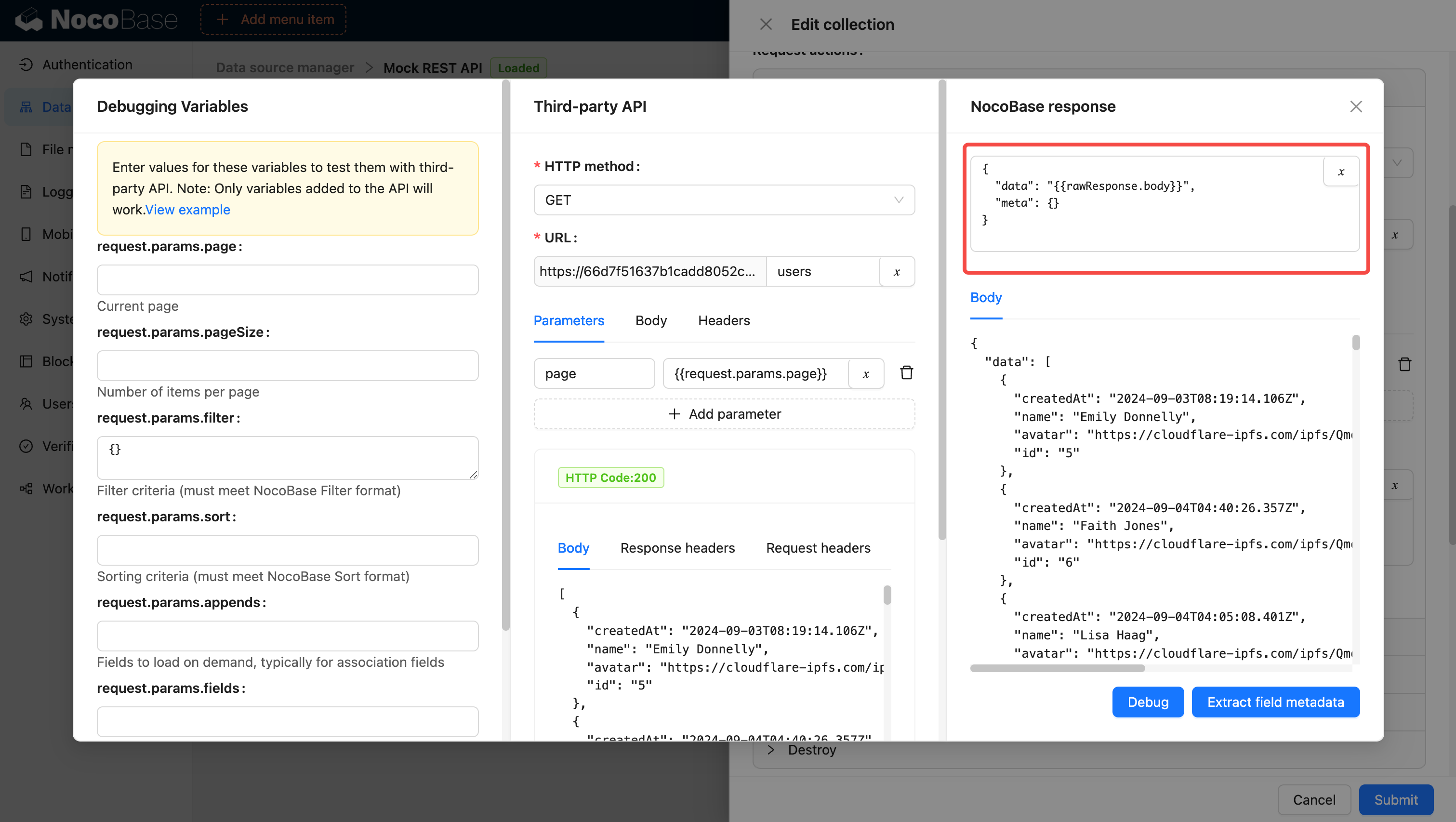Click trash icon in Edit collection panel
Screen dimensions: 1456x822
pos(1404,364)
